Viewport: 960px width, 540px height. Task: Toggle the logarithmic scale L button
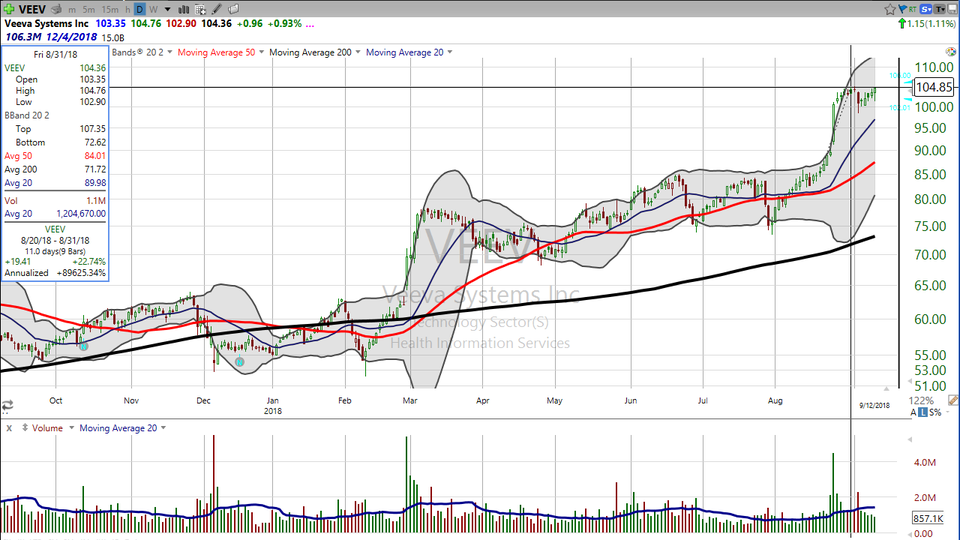click(923, 412)
